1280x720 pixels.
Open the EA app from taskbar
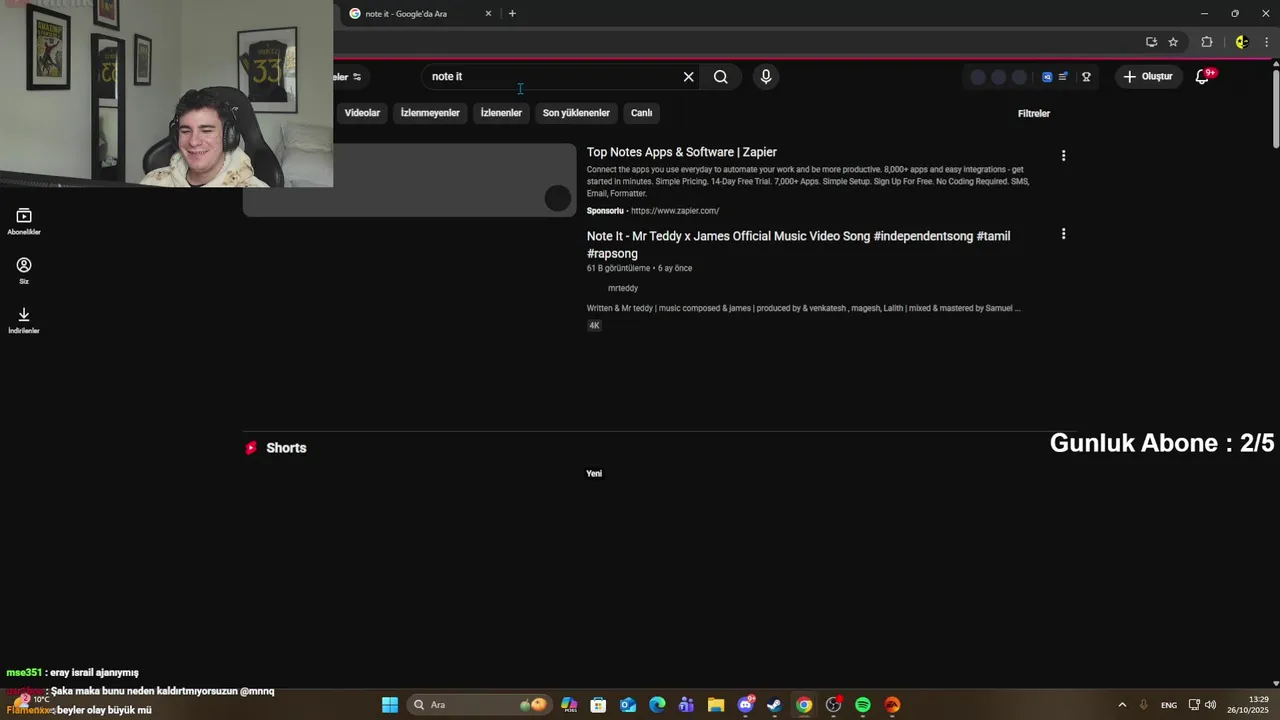click(892, 705)
